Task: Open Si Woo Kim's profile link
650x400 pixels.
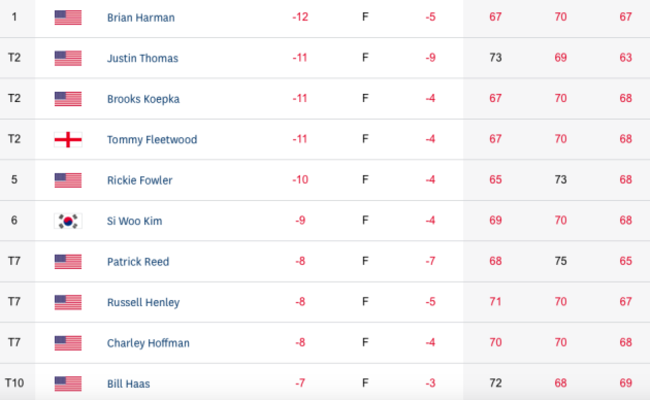Action: (134, 221)
